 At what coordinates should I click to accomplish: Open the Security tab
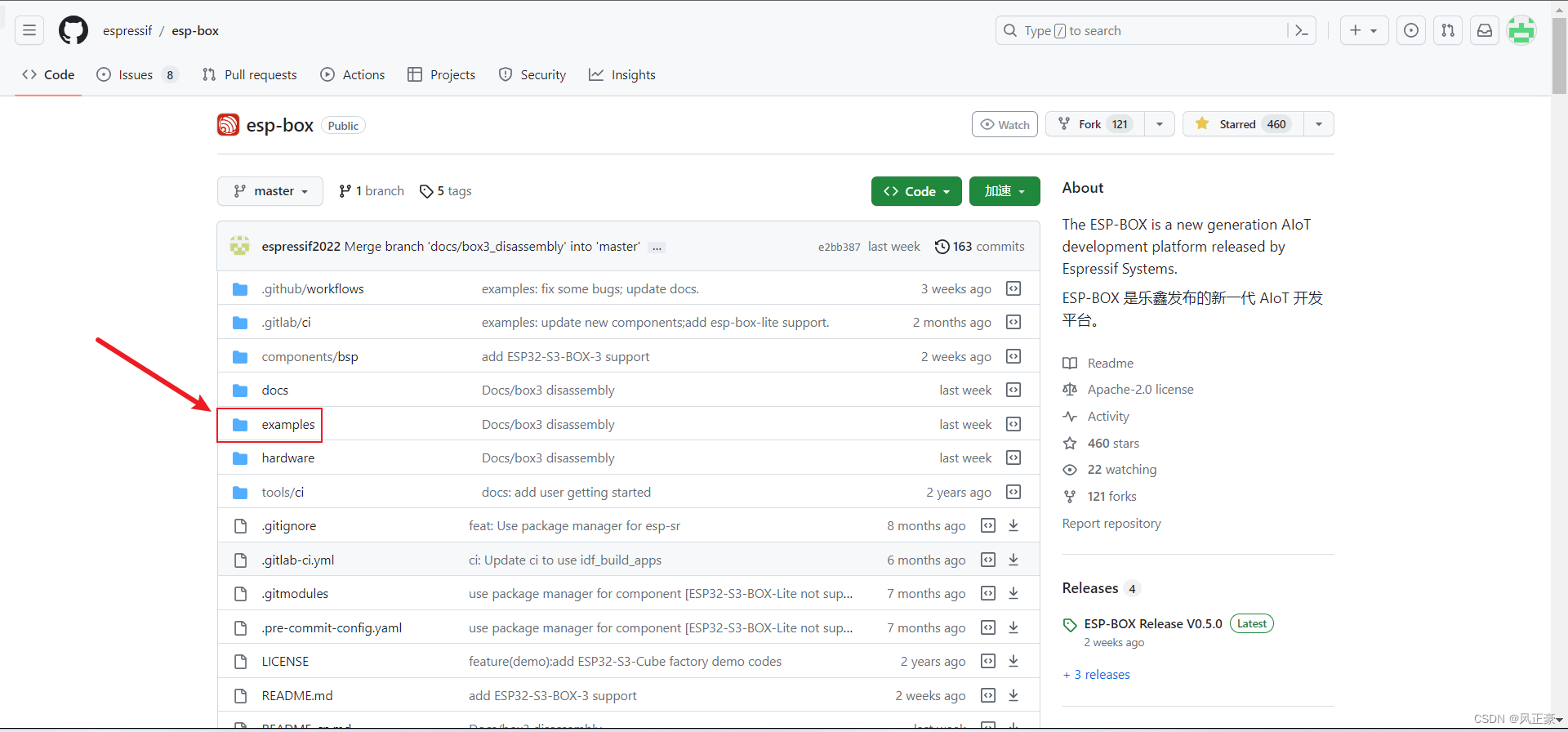[x=532, y=74]
